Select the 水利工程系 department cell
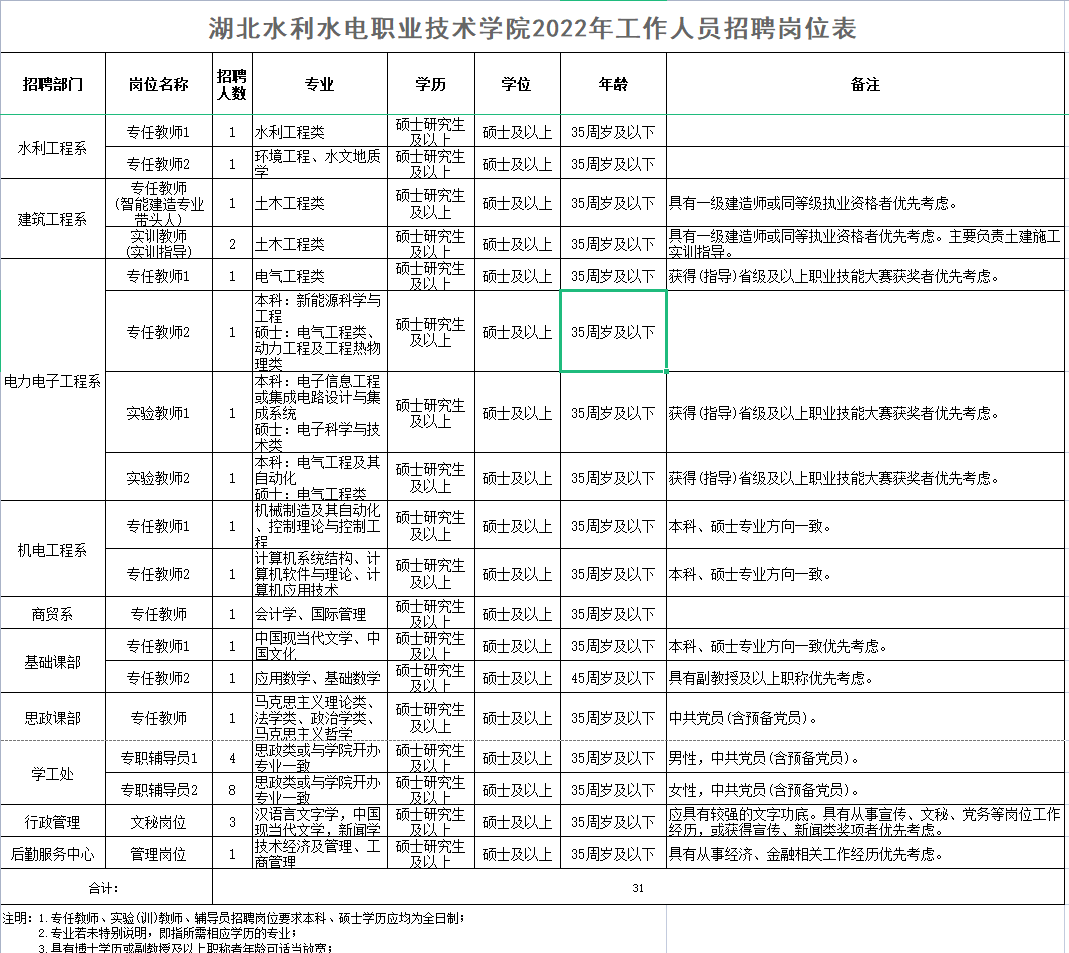The width and height of the screenshot is (1069, 953). point(52,148)
